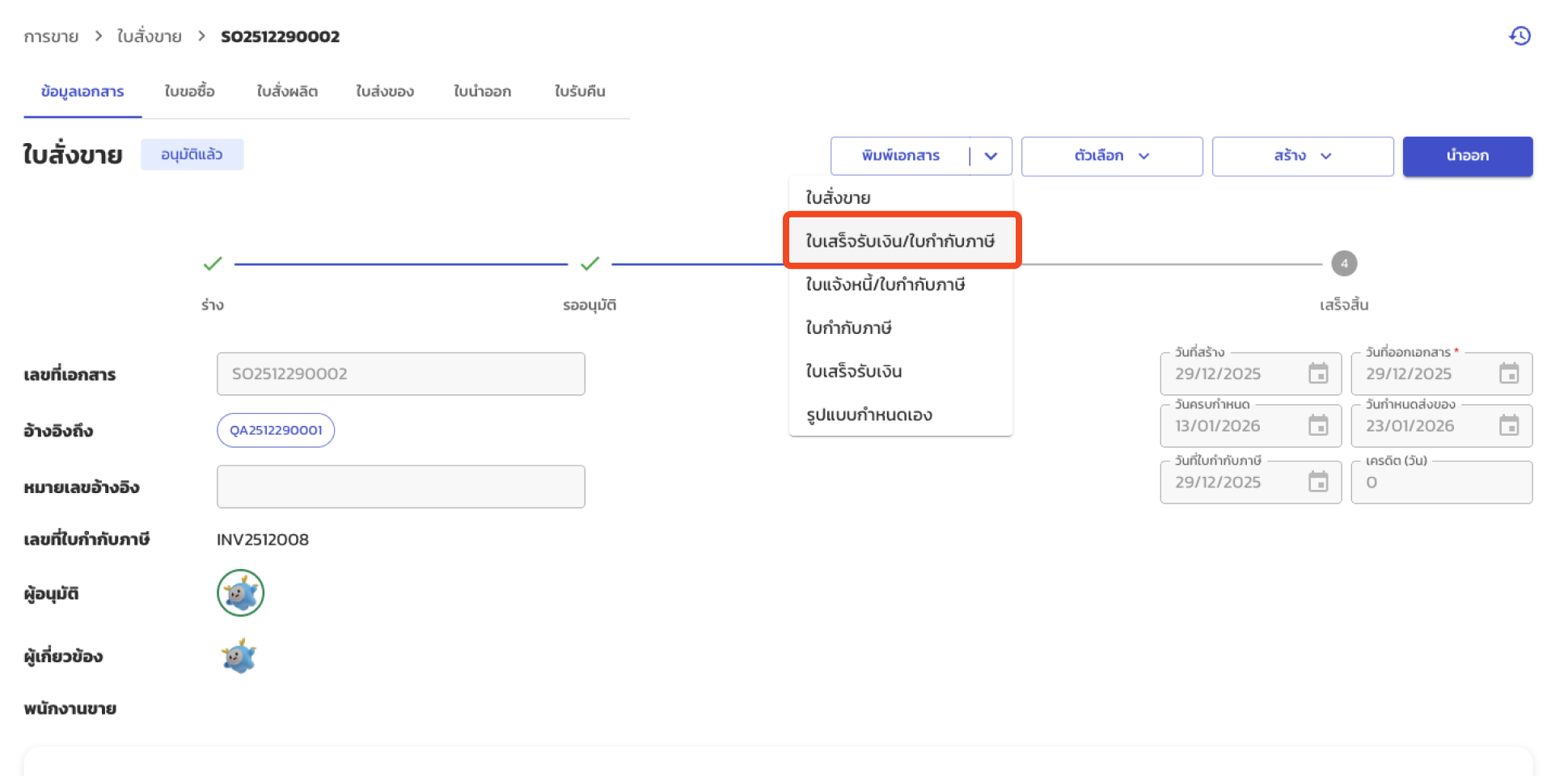Click the approver avatar icon
This screenshot has width=1568, height=776.
click(240, 593)
